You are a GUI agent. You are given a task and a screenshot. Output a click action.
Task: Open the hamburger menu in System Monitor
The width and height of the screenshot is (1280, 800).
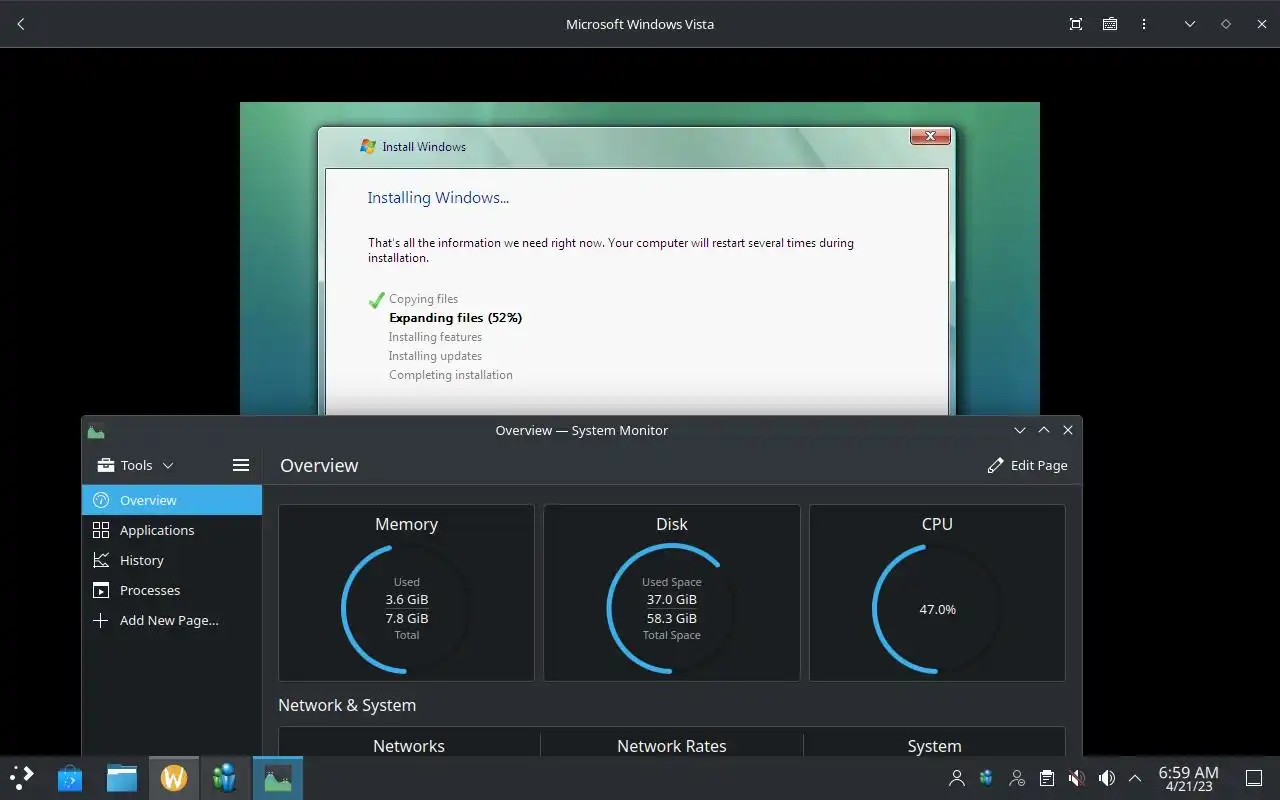coord(241,465)
